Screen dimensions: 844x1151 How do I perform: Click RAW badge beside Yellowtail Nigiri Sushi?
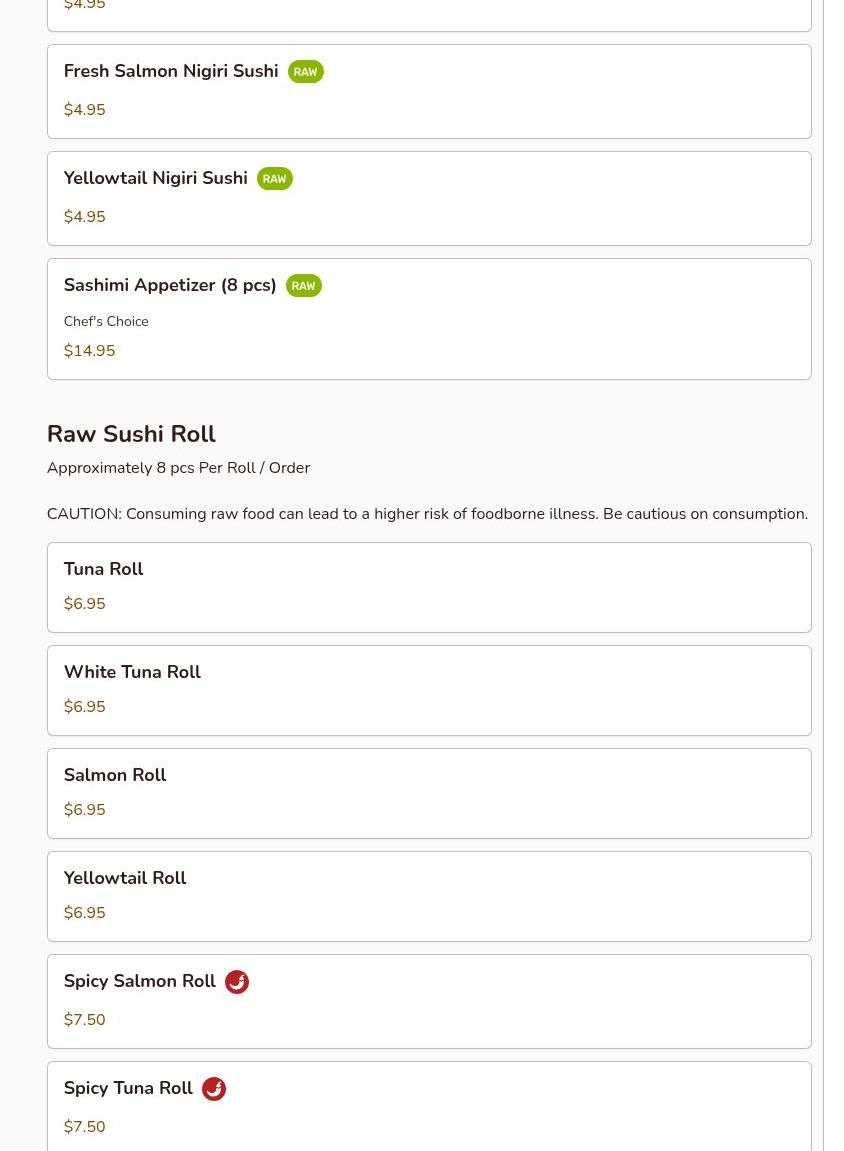(x=274, y=179)
